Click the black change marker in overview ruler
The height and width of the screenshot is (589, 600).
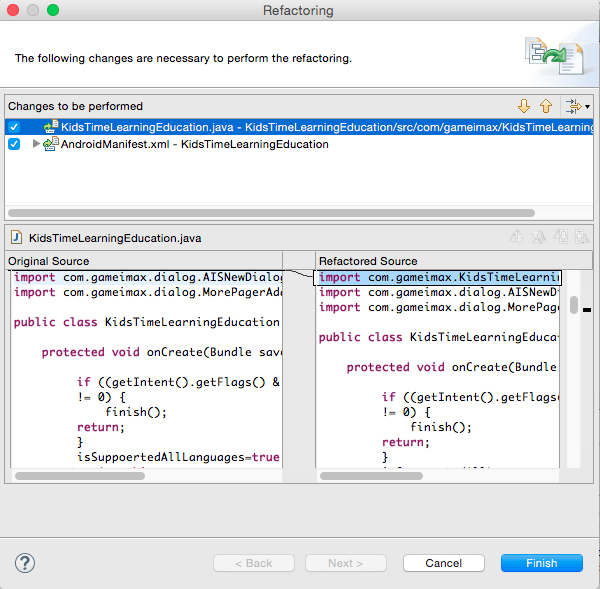(587, 310)
